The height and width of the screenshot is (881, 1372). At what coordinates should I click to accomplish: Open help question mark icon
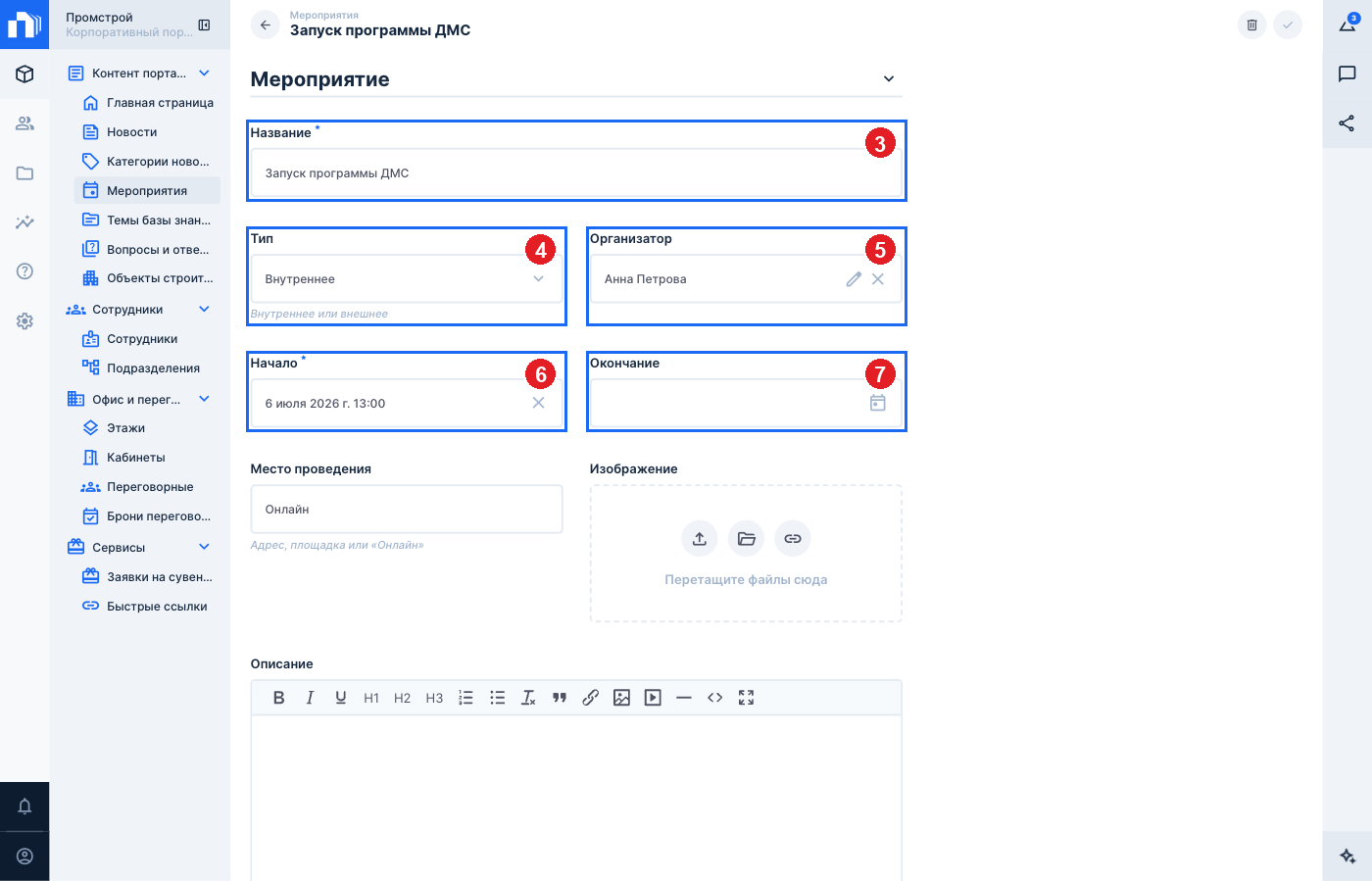tap(24, 271)
